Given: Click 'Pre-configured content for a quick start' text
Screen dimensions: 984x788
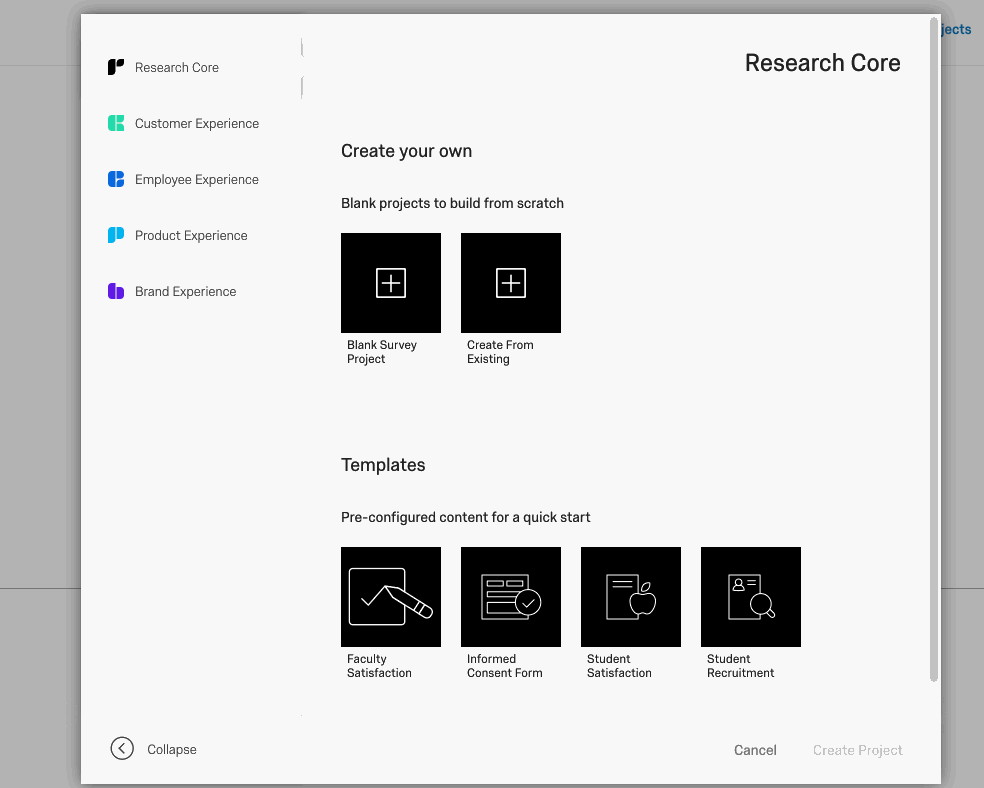Looking at the screenshot, I should coord(466,518).
